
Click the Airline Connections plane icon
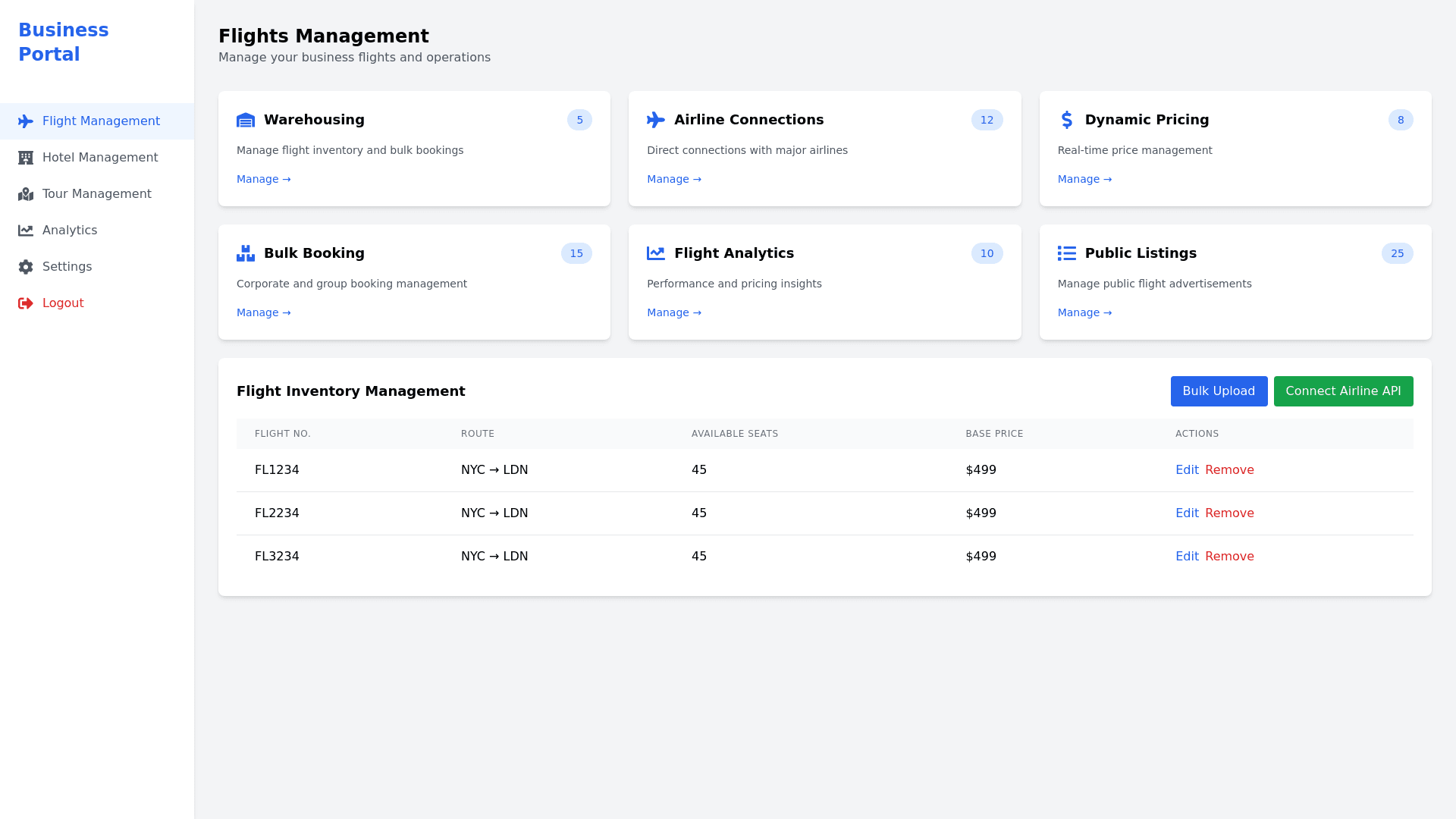point(656,120)
